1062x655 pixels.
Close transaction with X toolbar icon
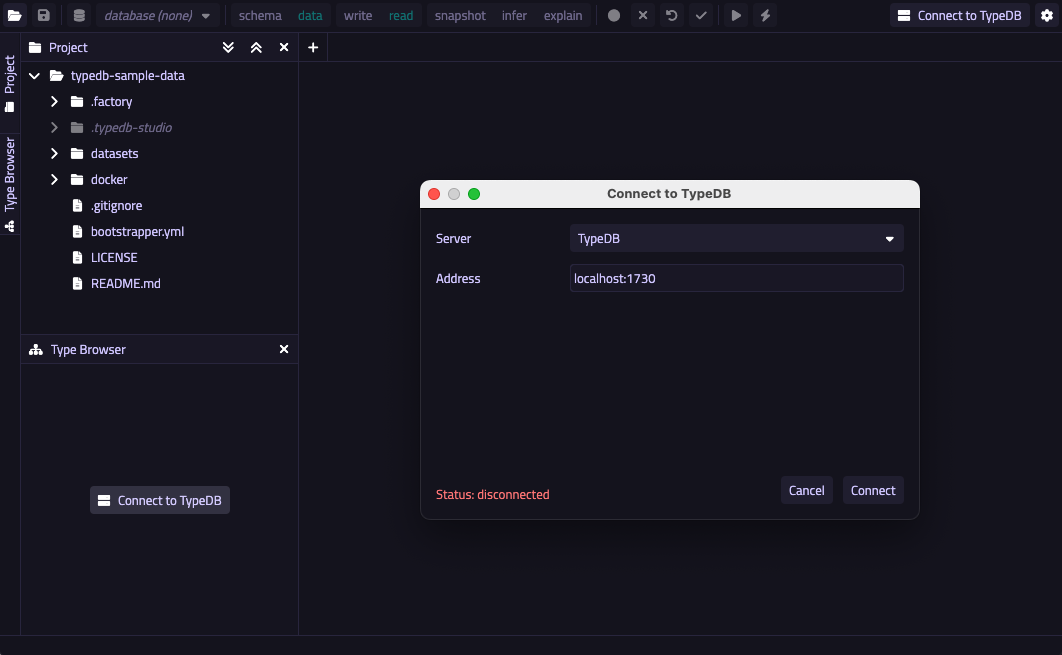[x=643, y=15]
